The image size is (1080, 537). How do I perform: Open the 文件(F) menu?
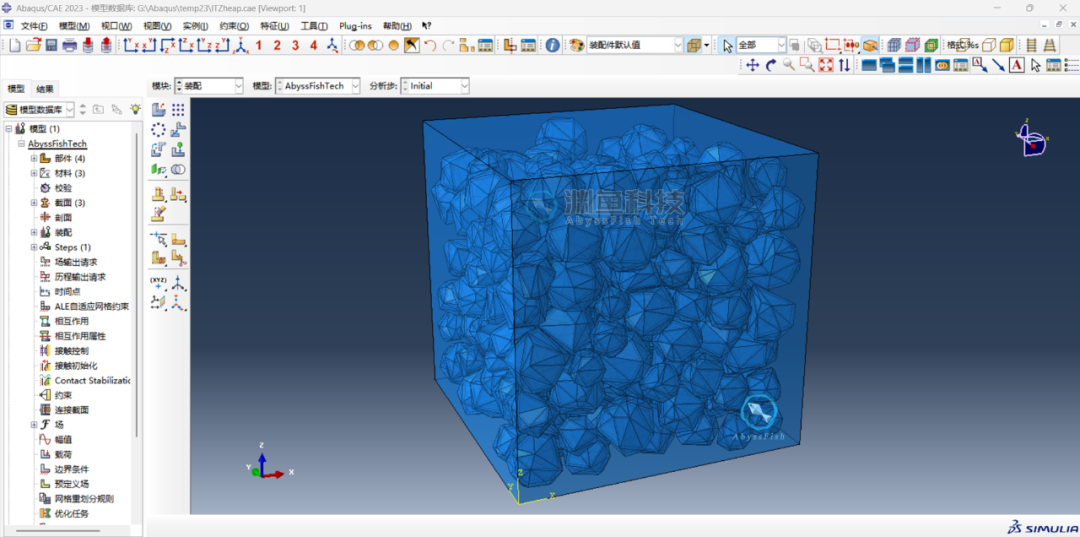(x=34, y=26)
